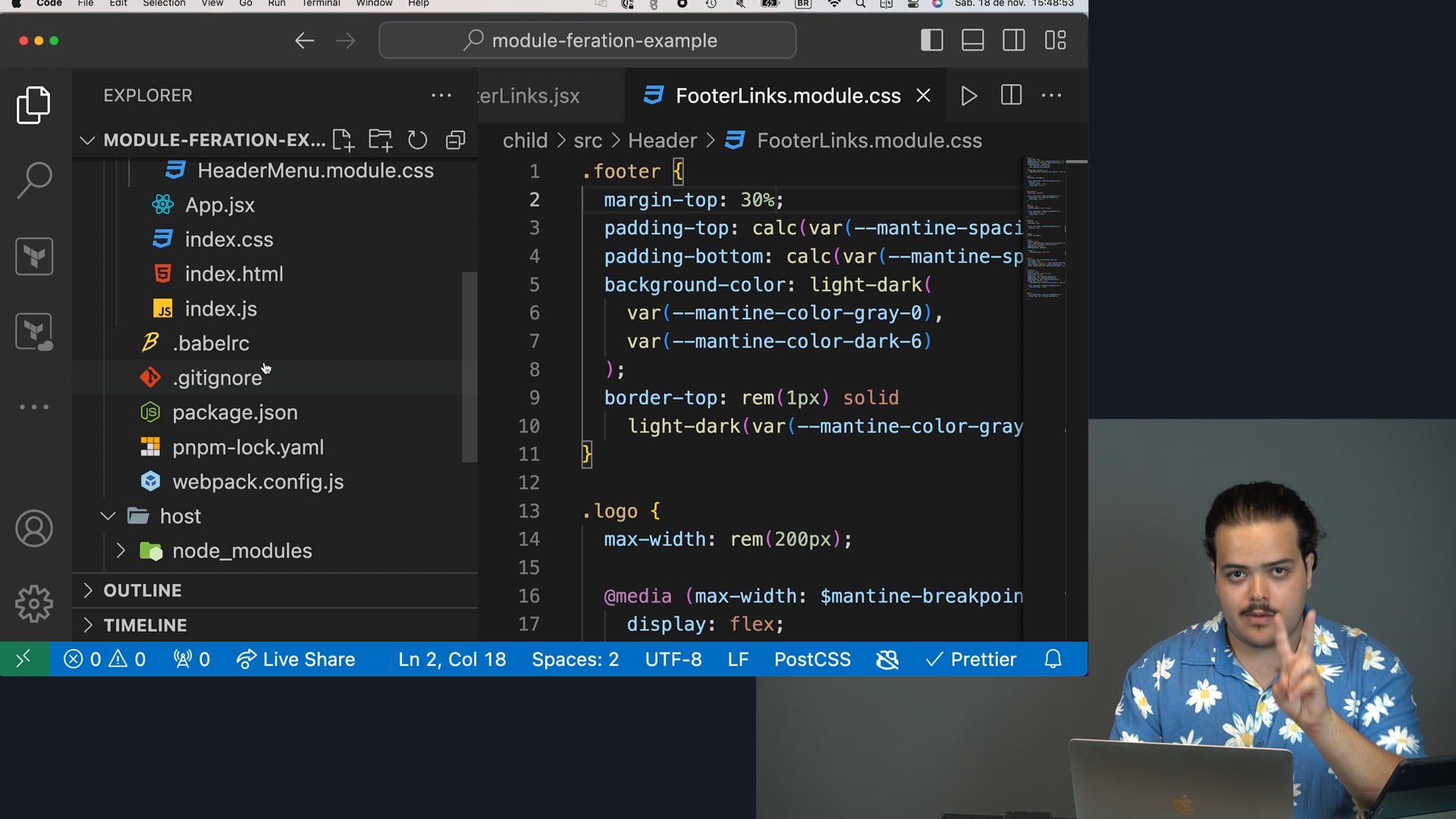The image size is (1456, 819).
Task: Toggle bottom panel visibility
Action: pos(972,40)
